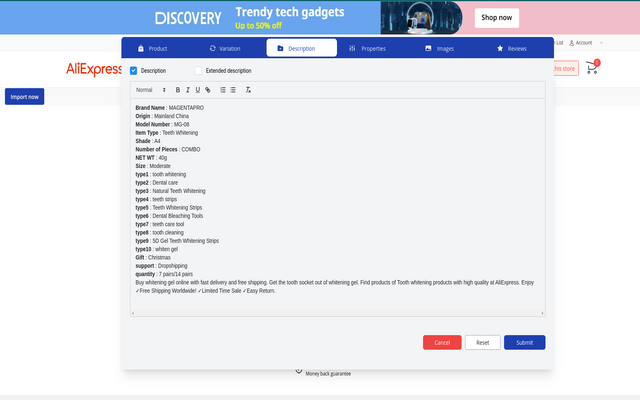This screenshot has height=400, width=640.
Task: Apply bullet list formatting
Action: pos(233,90)
